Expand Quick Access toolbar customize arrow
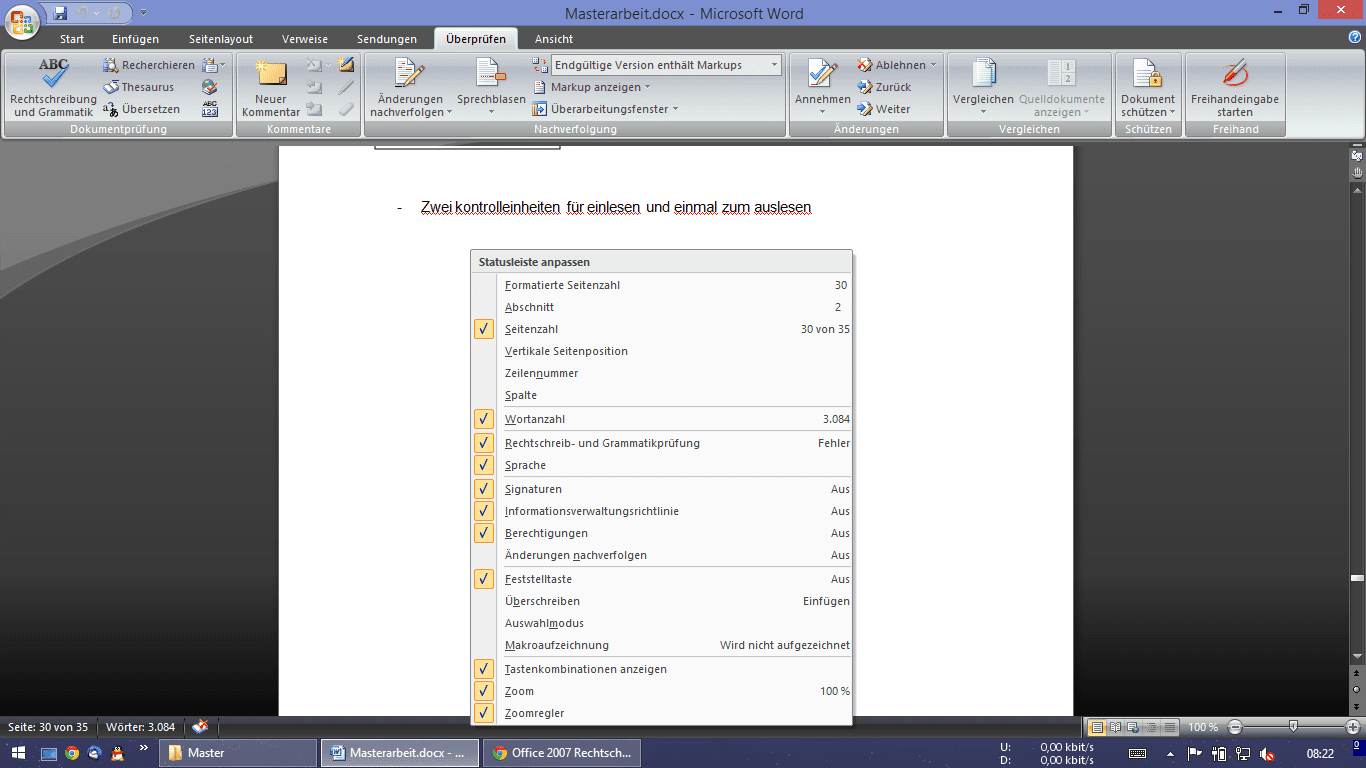1366x768 pixels. (143, 13)
